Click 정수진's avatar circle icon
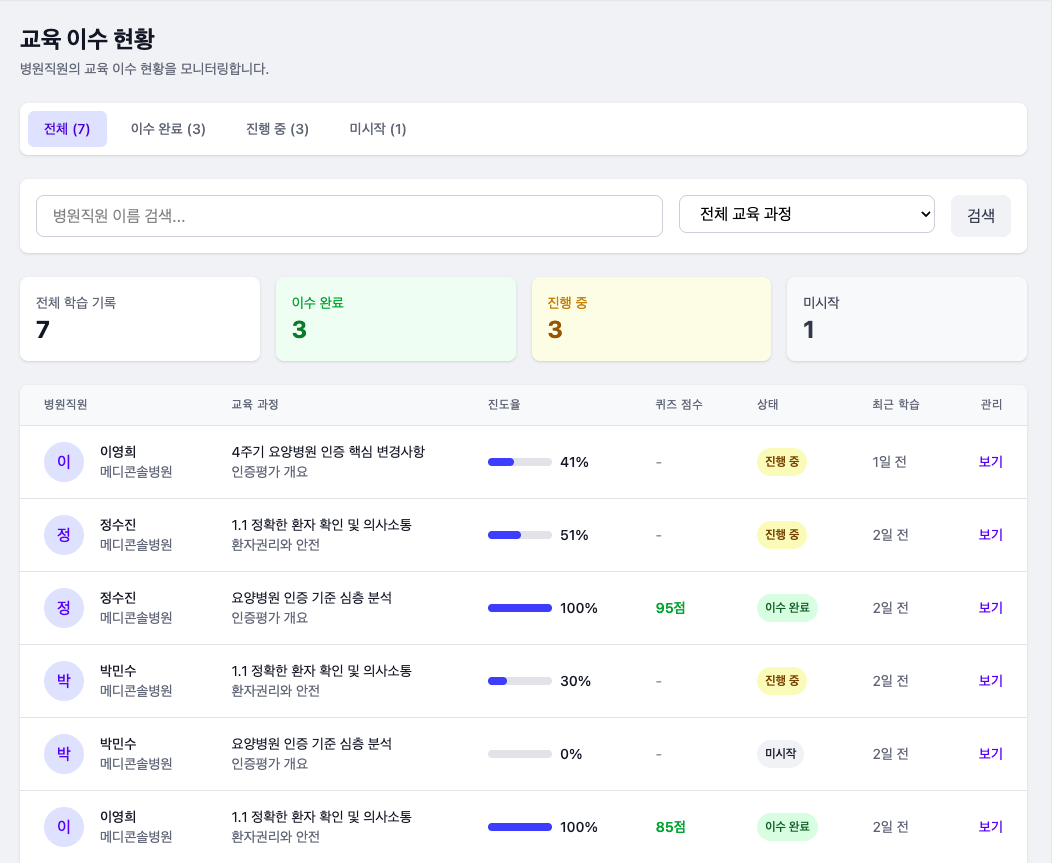The image size is (1052, 863). point(64,535)
